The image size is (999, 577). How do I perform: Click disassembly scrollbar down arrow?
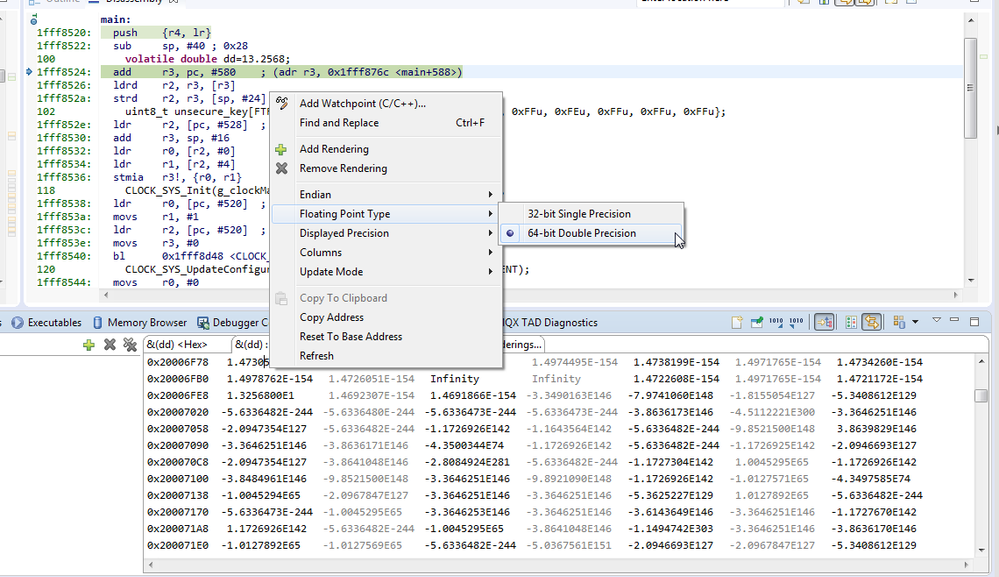pos(970,280)
